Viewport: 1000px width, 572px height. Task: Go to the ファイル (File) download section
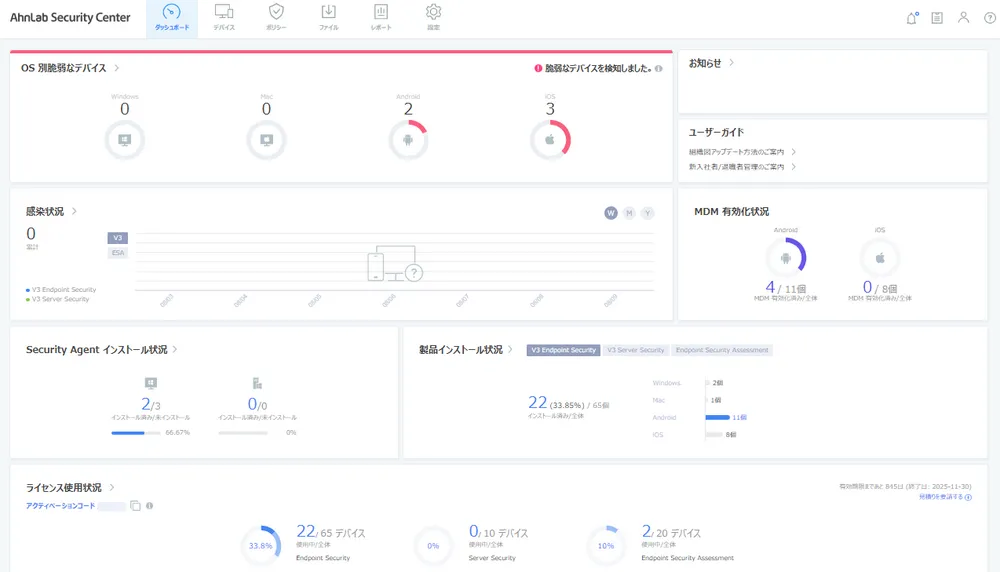click(328, 17)
